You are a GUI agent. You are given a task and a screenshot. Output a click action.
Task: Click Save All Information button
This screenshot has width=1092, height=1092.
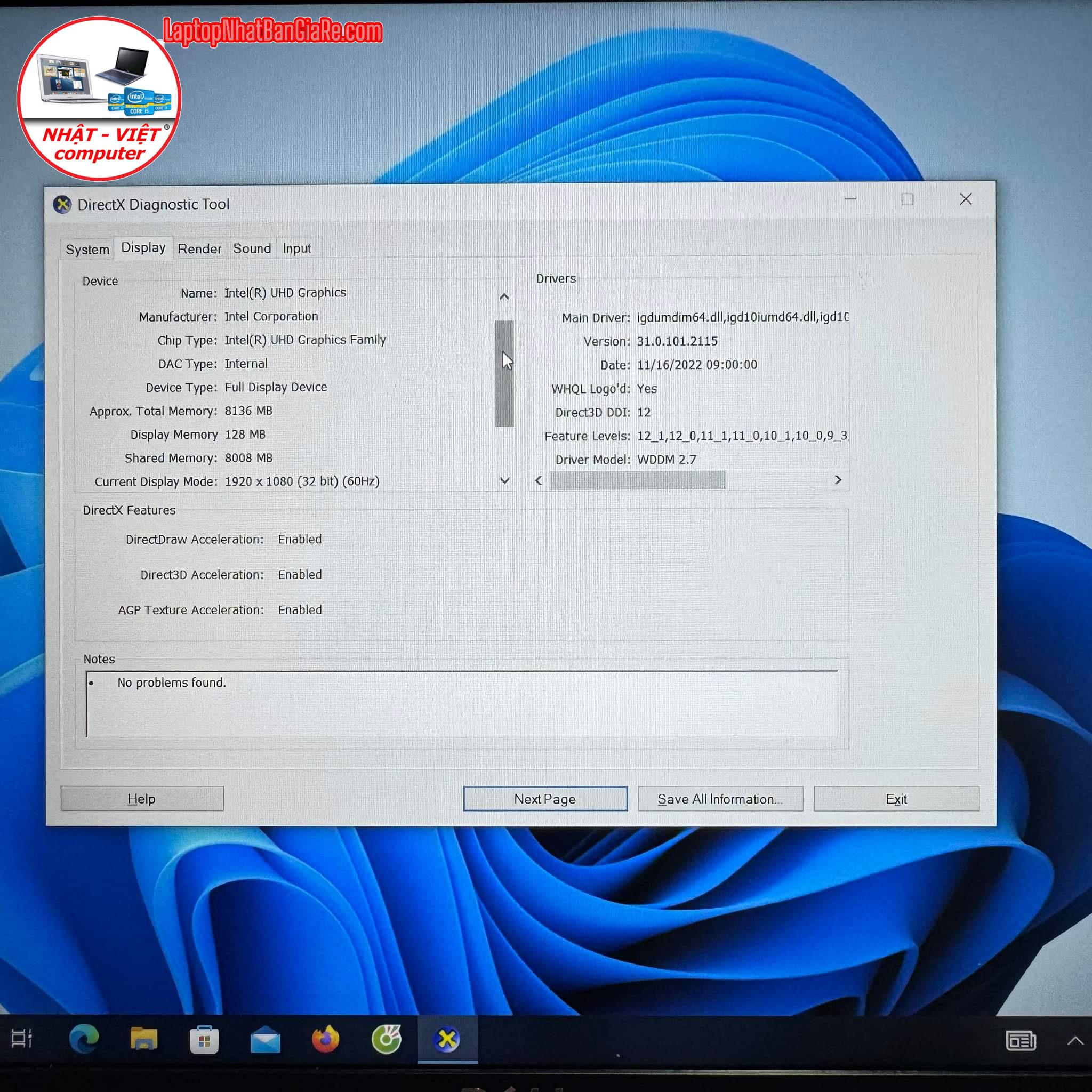[720, 799]
